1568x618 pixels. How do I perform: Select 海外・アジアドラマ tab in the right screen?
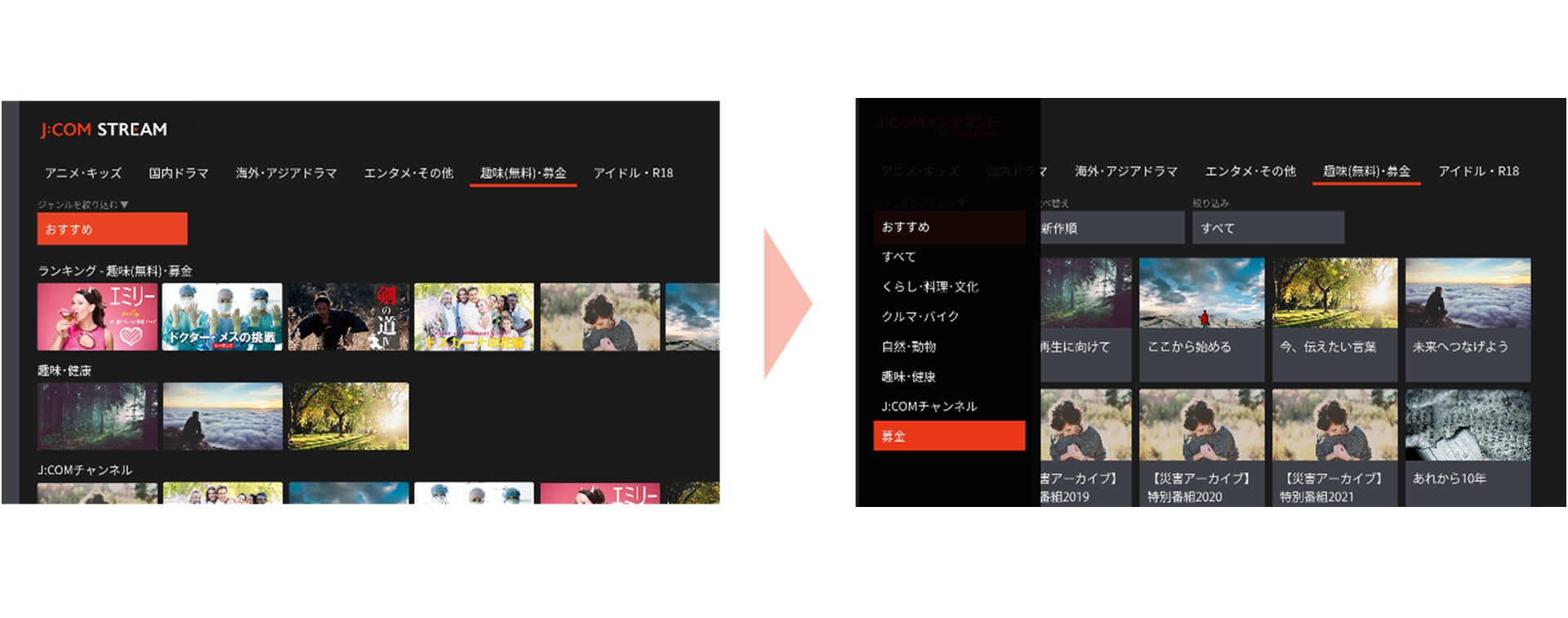click(x=1126, y=171)
